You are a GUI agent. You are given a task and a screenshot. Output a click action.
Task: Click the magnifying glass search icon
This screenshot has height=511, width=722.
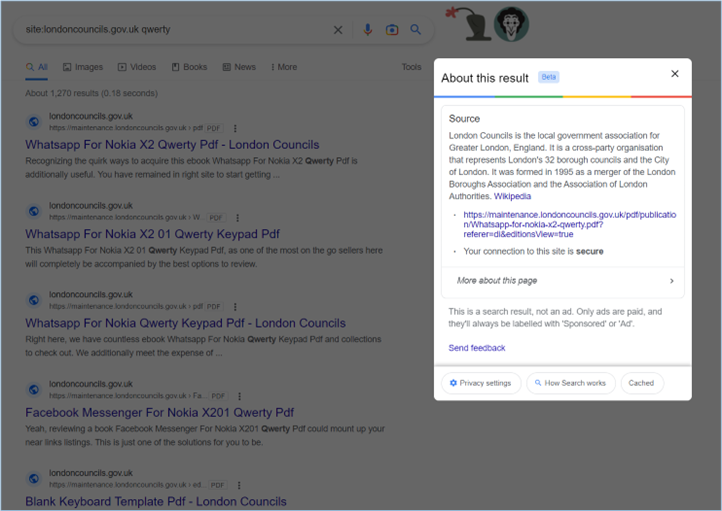[x=416, y=30]
